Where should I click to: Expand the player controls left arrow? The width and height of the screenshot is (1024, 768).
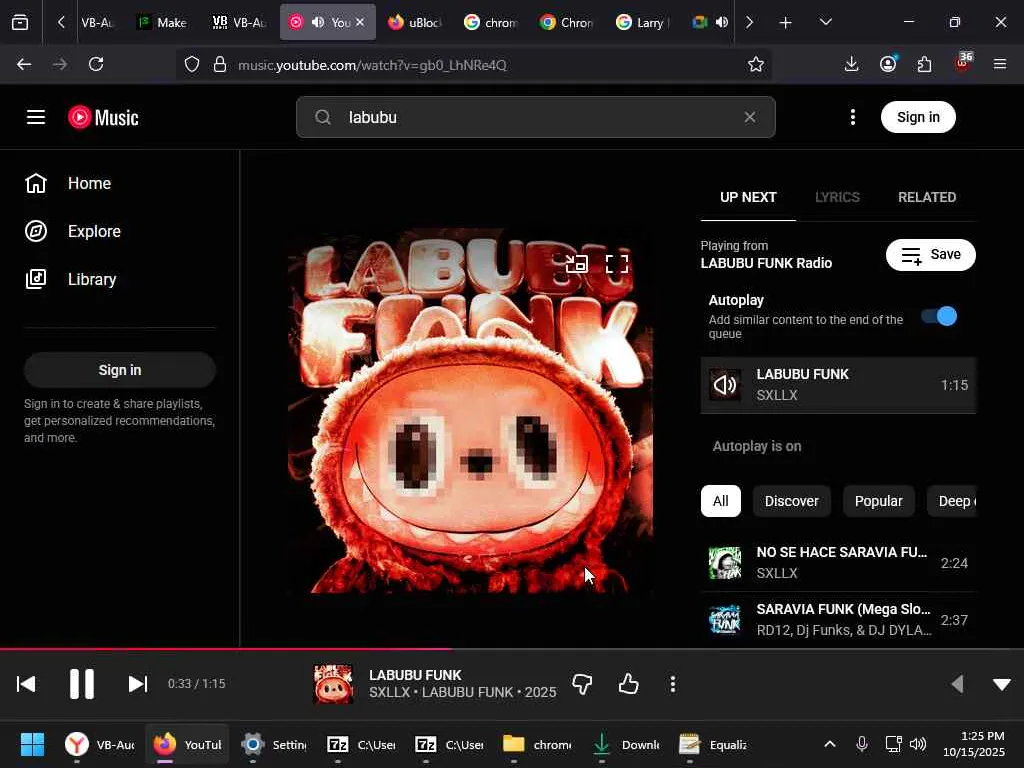tap(957, 684)
